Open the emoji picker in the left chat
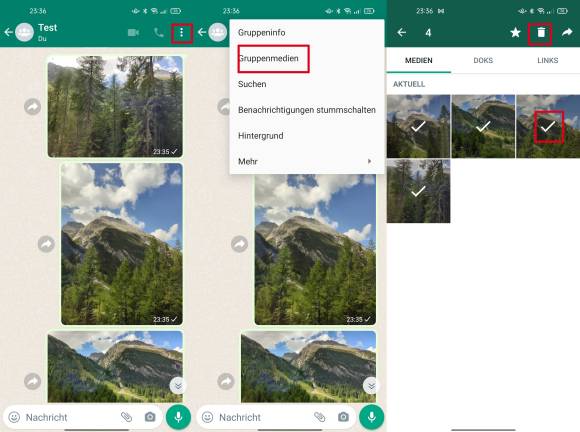This screenshot has height=432, width=580. (x=14, y=417)
